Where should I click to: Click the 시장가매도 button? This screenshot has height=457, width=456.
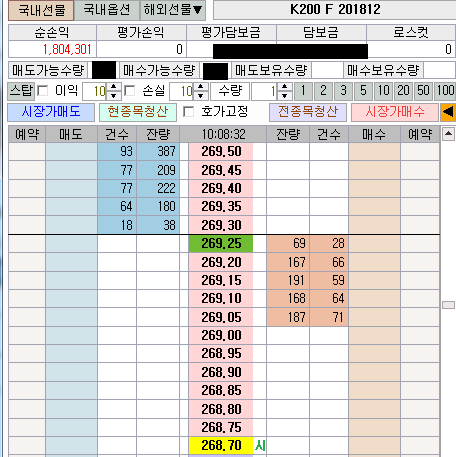(x=51, y=112)
